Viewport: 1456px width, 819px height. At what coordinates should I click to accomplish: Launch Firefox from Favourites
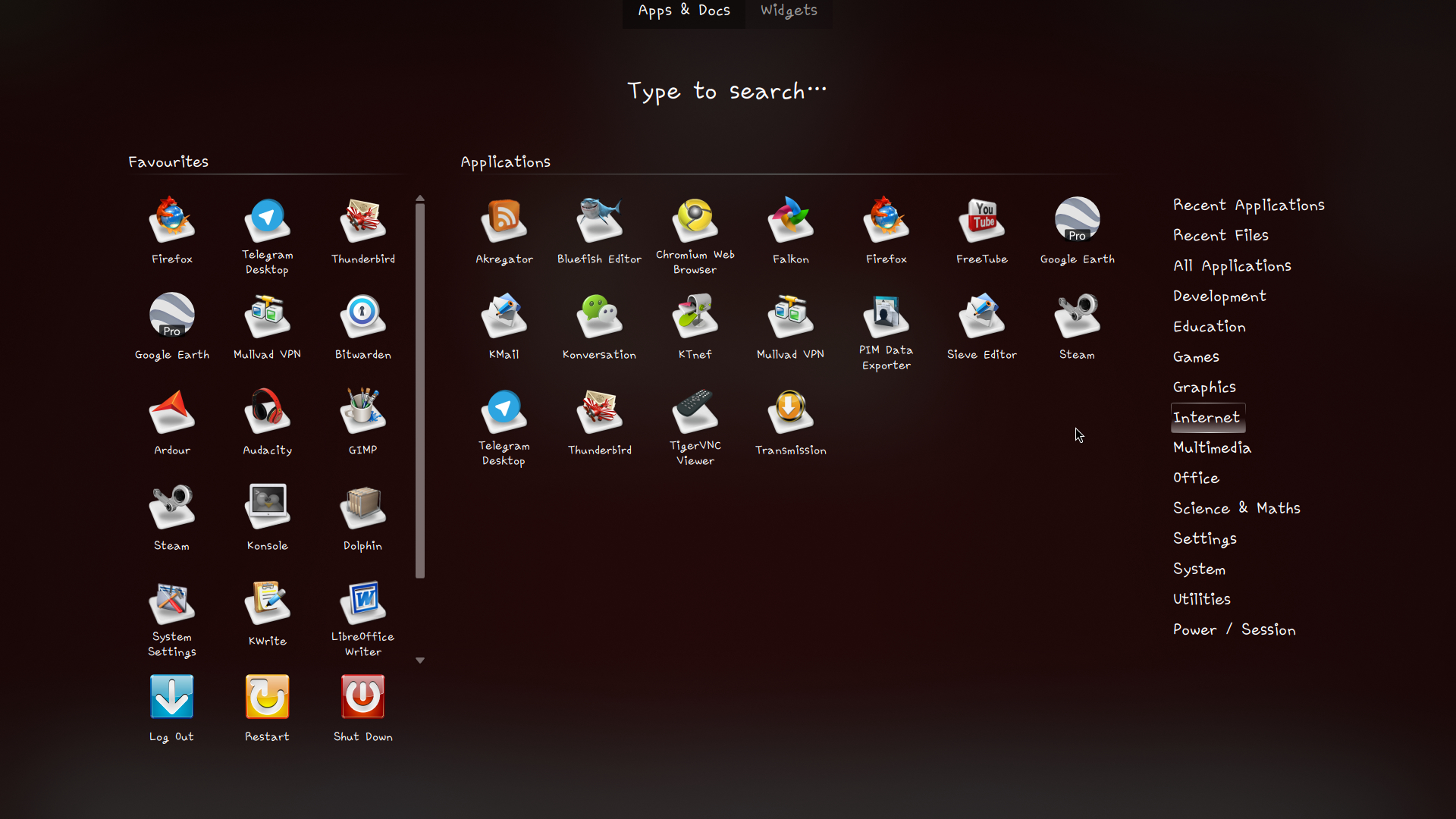click(x=172, y=231)
